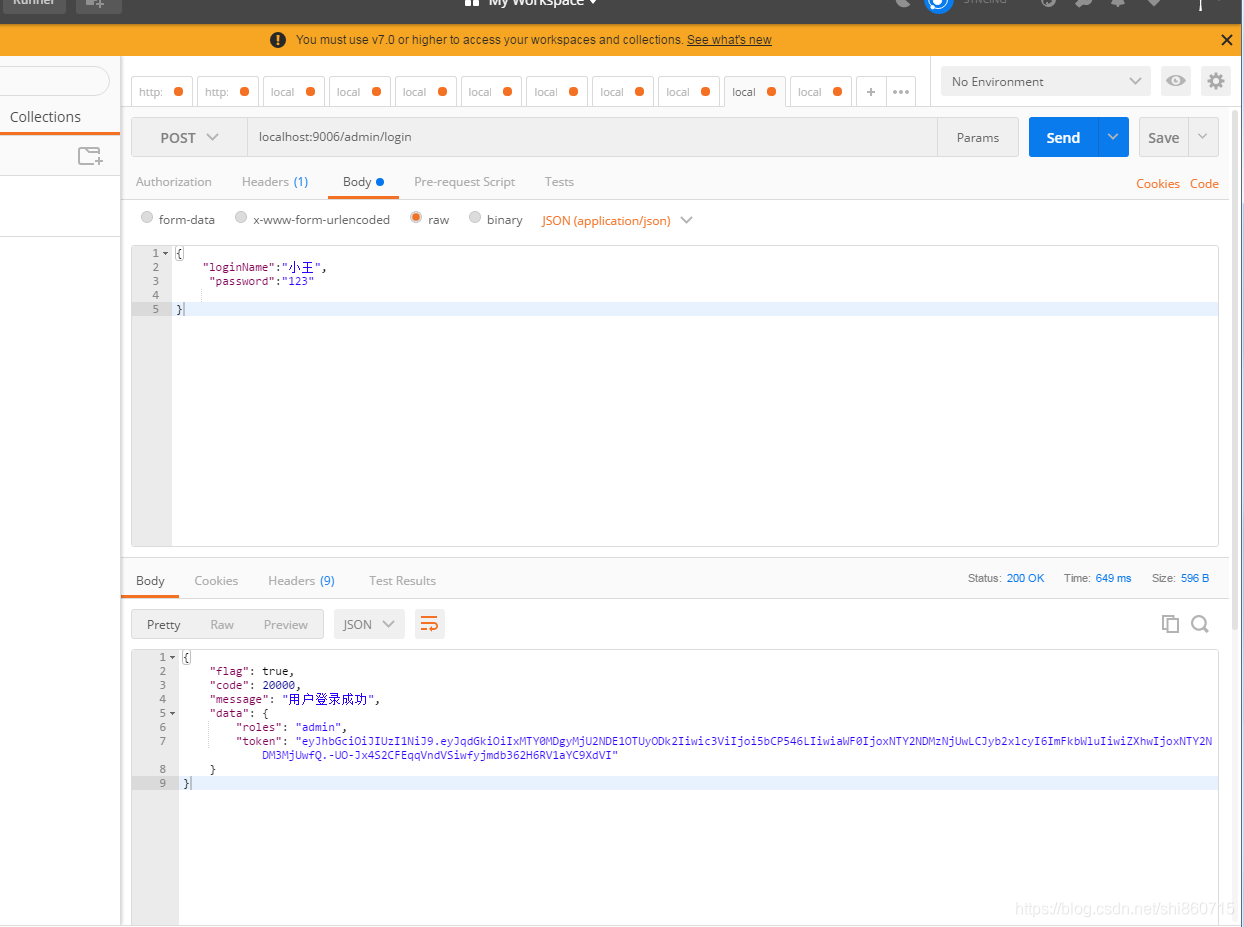Click the search response magnifier icon
The height and width of the screenshot is (927, 1244).
1200,624
